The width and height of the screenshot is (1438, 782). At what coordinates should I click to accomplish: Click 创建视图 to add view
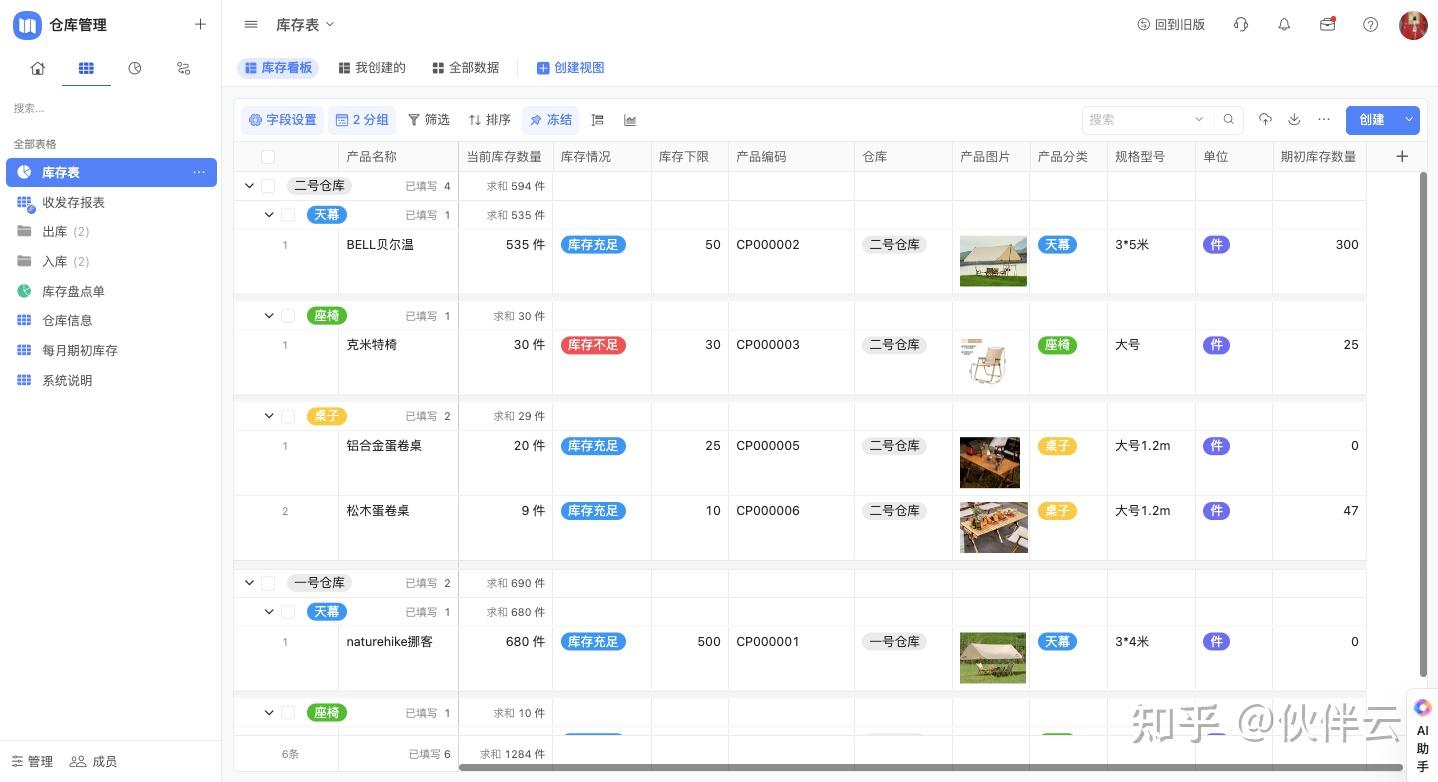point(570,68)
